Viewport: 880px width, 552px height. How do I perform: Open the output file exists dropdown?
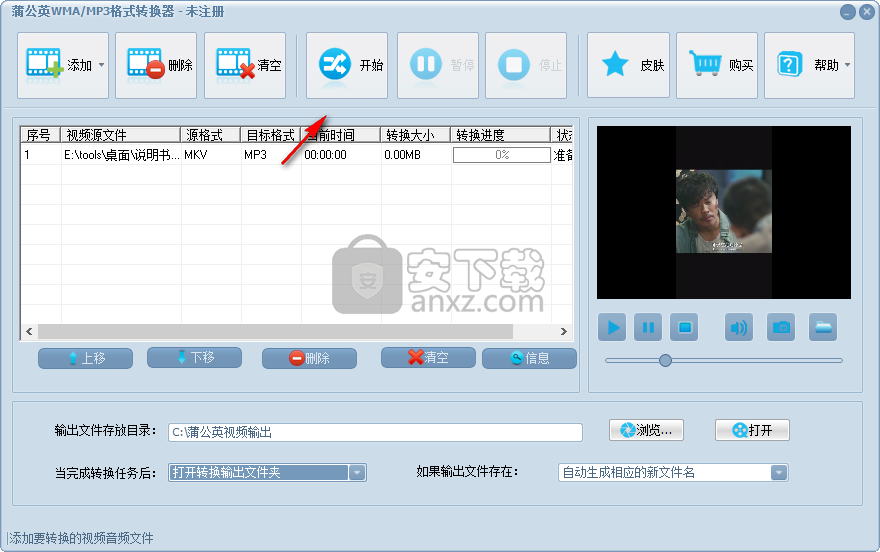coord(778,473)
